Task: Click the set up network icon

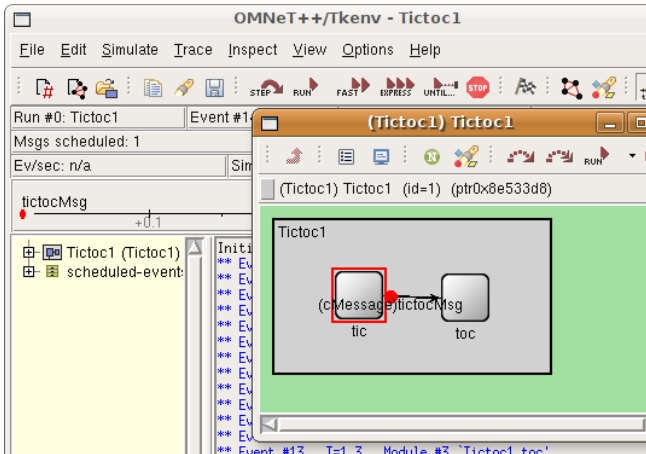Action: pos(77,88)
